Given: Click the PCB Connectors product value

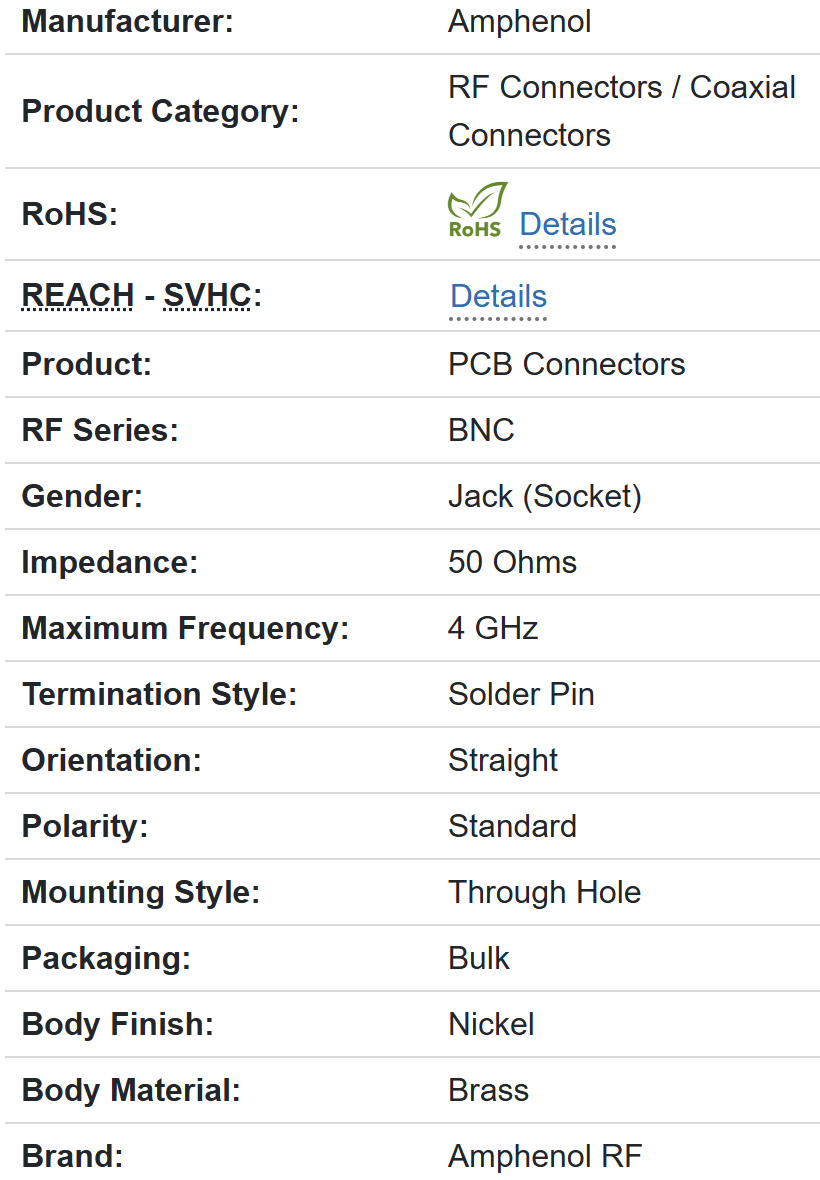Looking at the screenshot, I should pos(566,364).
